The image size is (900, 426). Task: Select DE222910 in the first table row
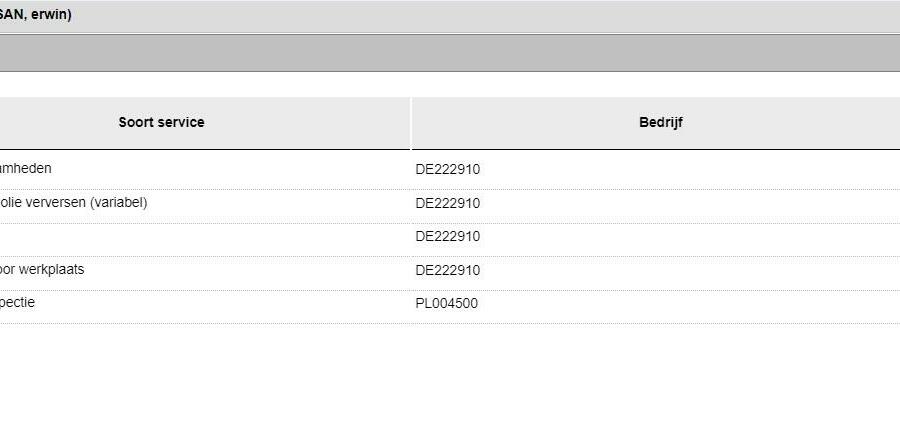point(447,169)
